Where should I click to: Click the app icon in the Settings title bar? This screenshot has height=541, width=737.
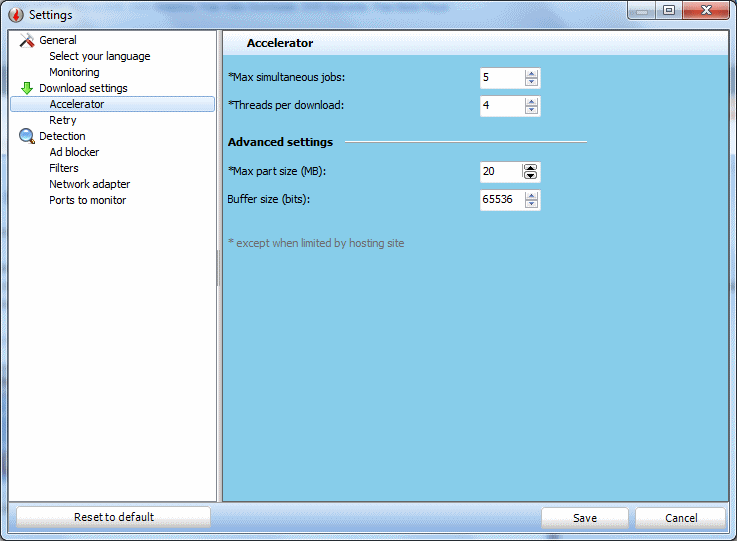pos(16,15)
